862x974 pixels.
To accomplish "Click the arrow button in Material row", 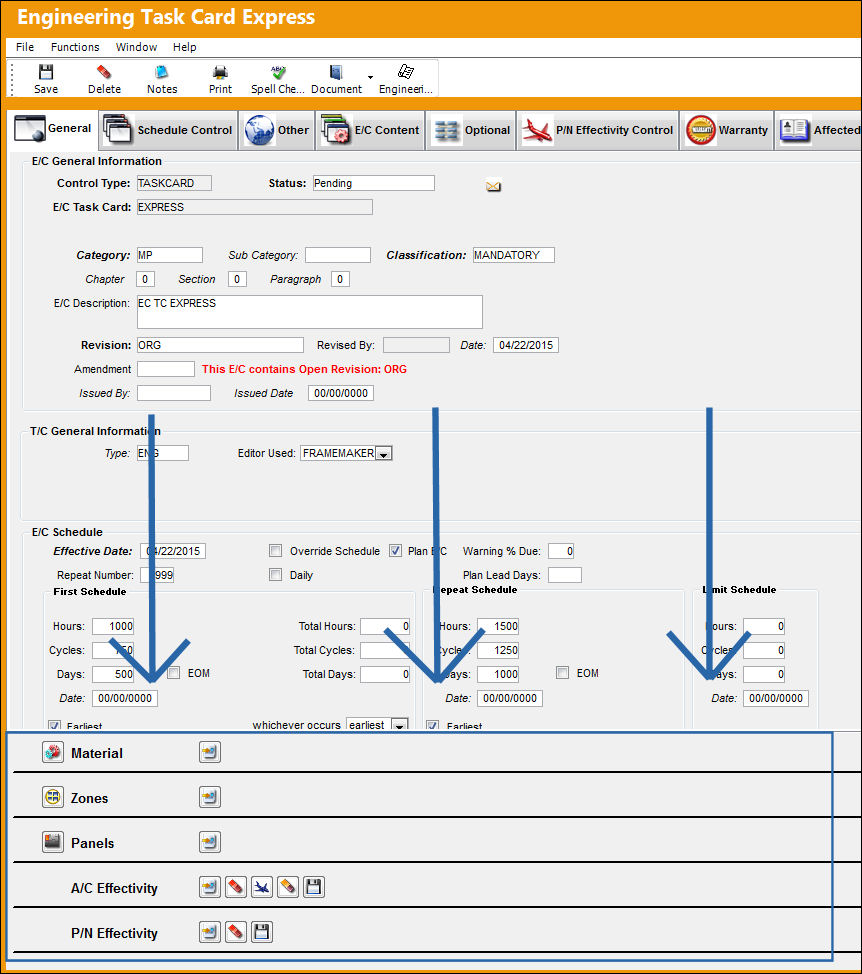I will pos(210,752).
